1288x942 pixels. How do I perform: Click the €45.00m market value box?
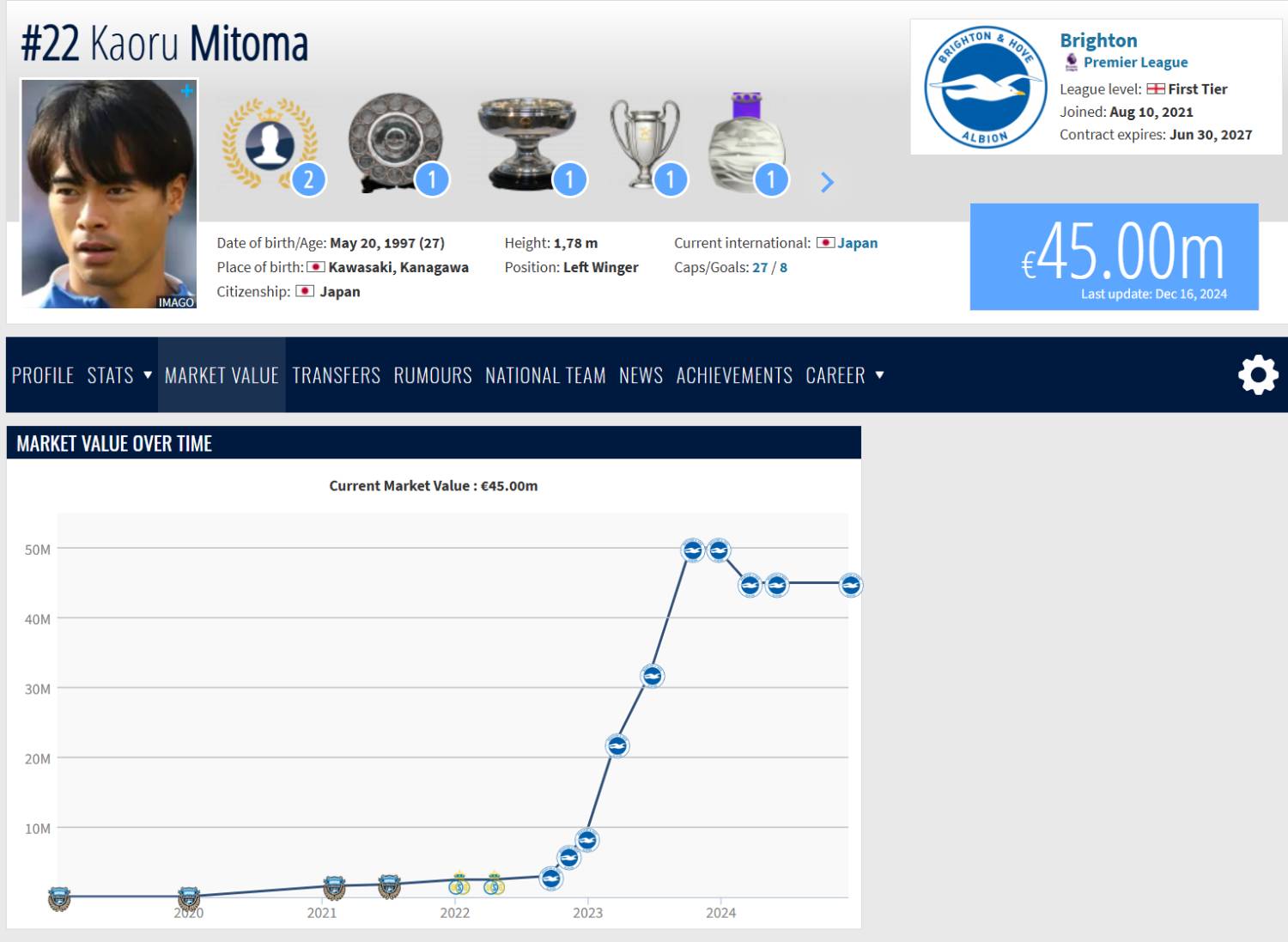click(1114, 257)
